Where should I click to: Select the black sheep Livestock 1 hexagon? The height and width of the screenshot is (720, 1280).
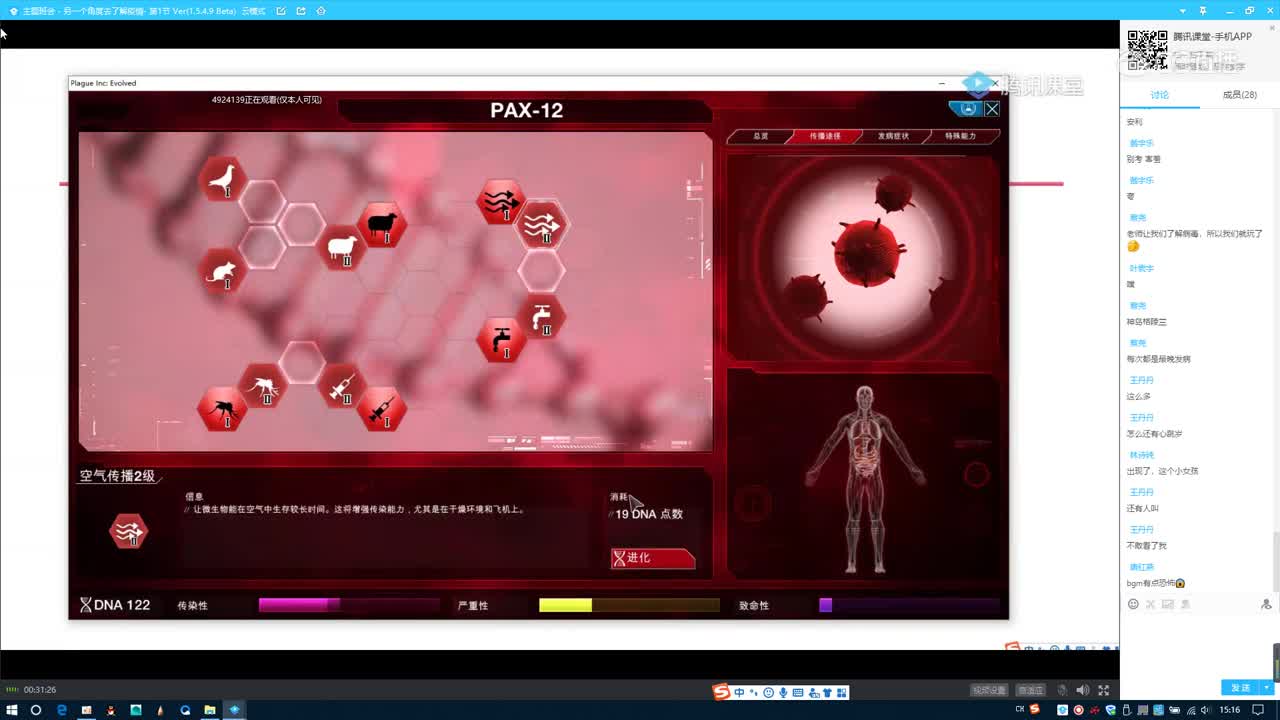[381, 226]
